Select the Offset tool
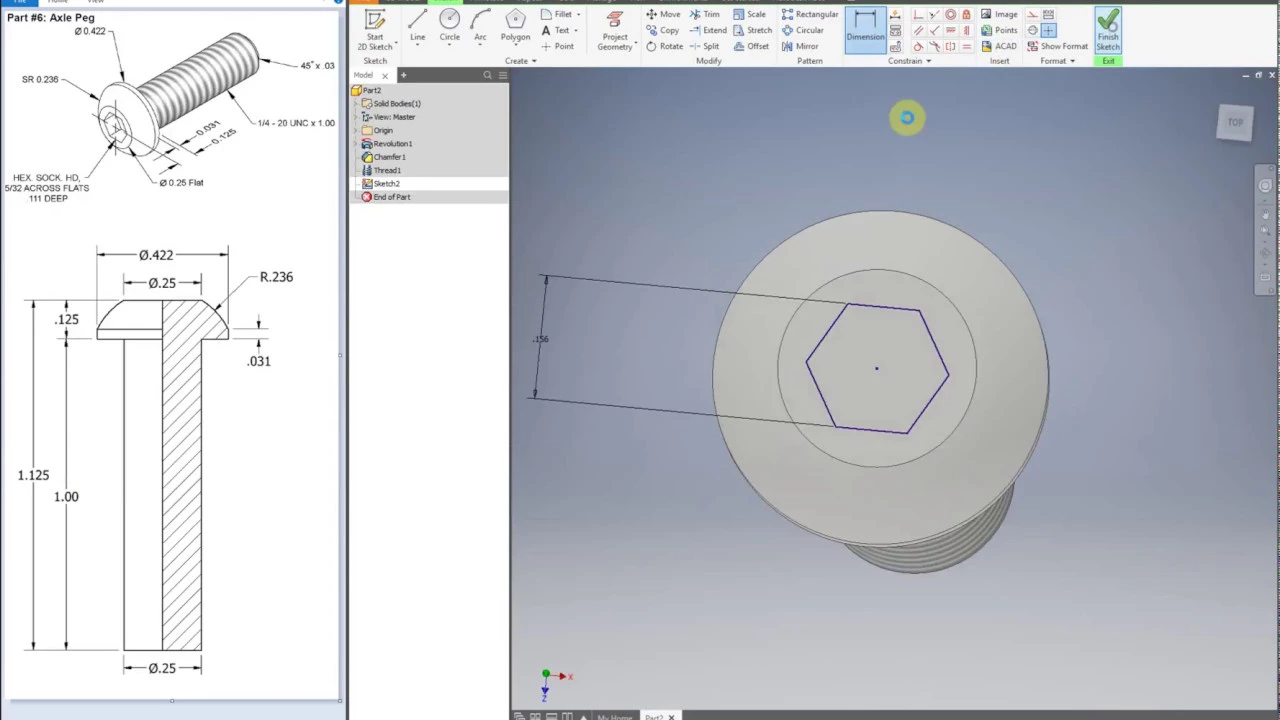 click(750, 46)
